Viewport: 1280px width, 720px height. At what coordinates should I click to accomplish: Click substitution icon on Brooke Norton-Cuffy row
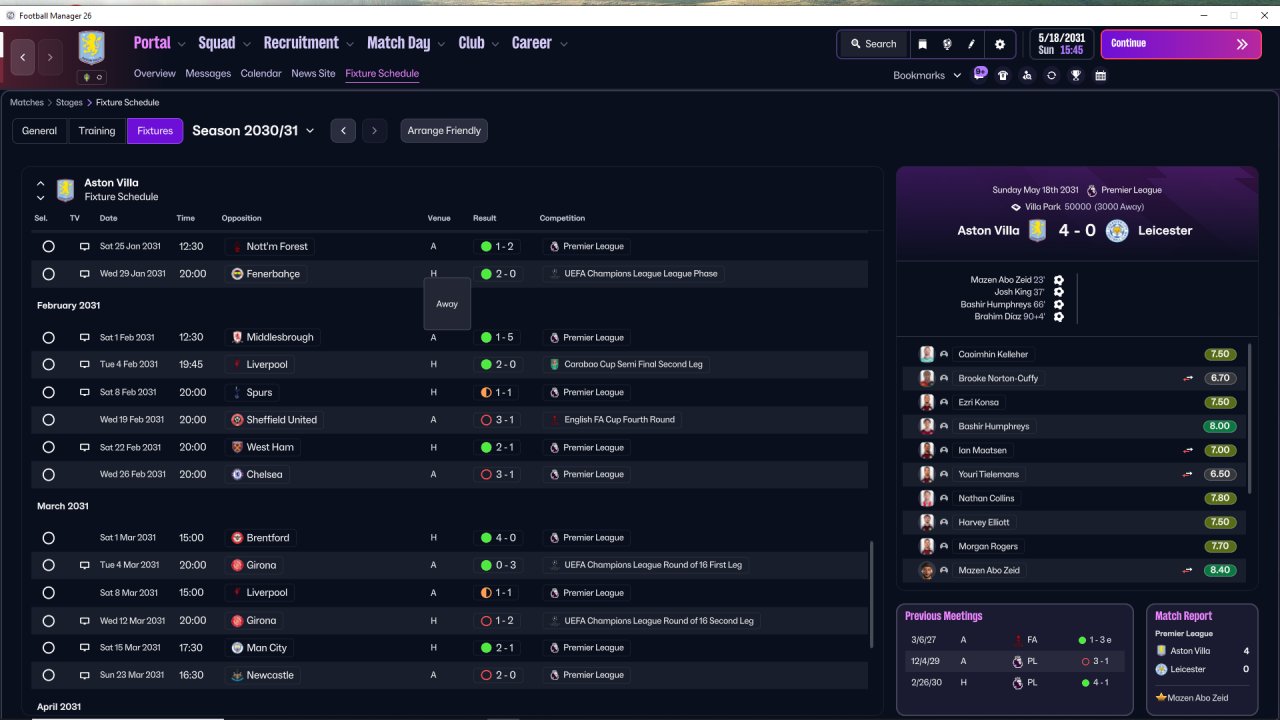1188,378
